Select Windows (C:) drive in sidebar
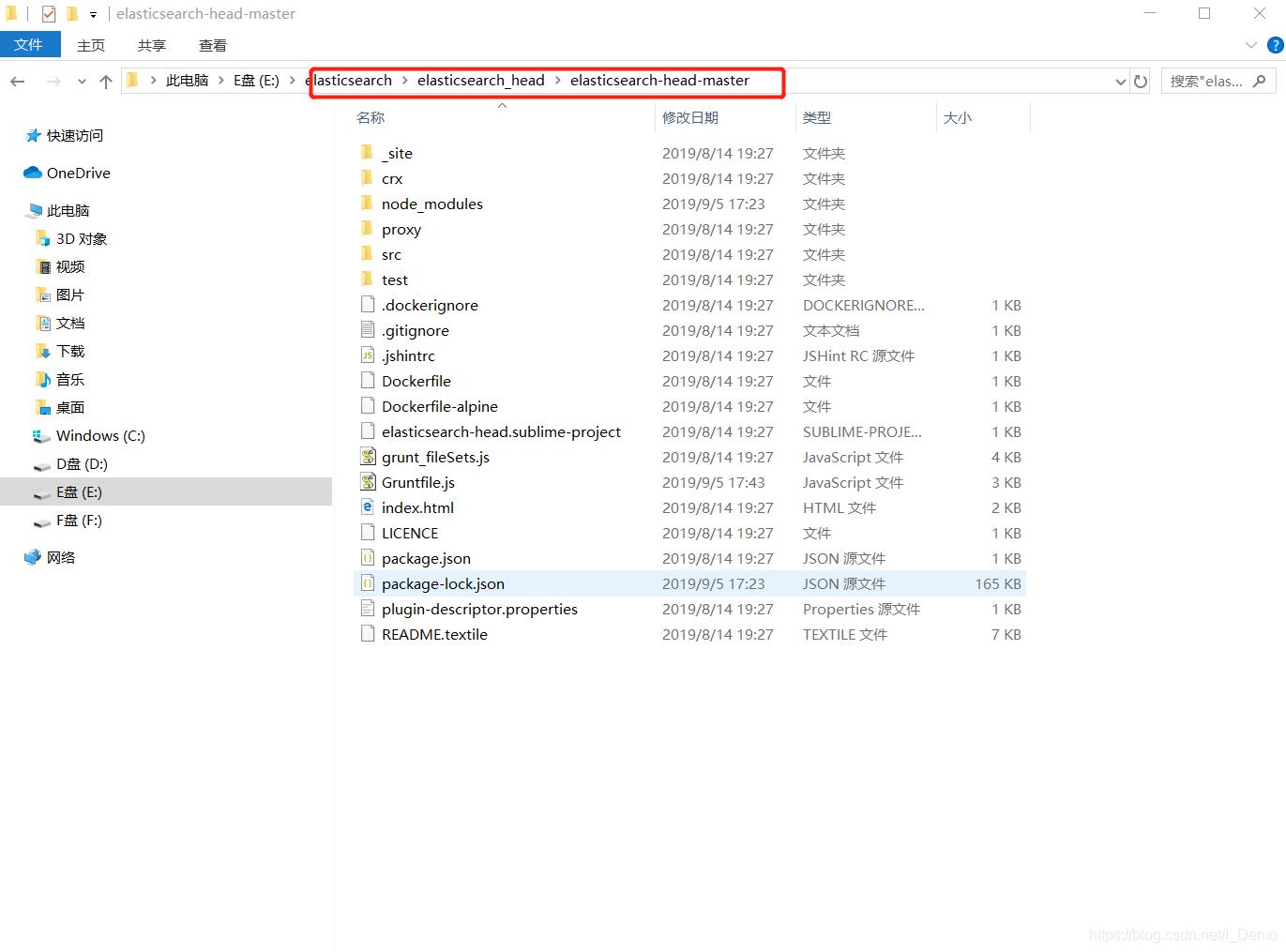Screen dimensions: 1286x952 pyautogui.click(x=100, y=436)
